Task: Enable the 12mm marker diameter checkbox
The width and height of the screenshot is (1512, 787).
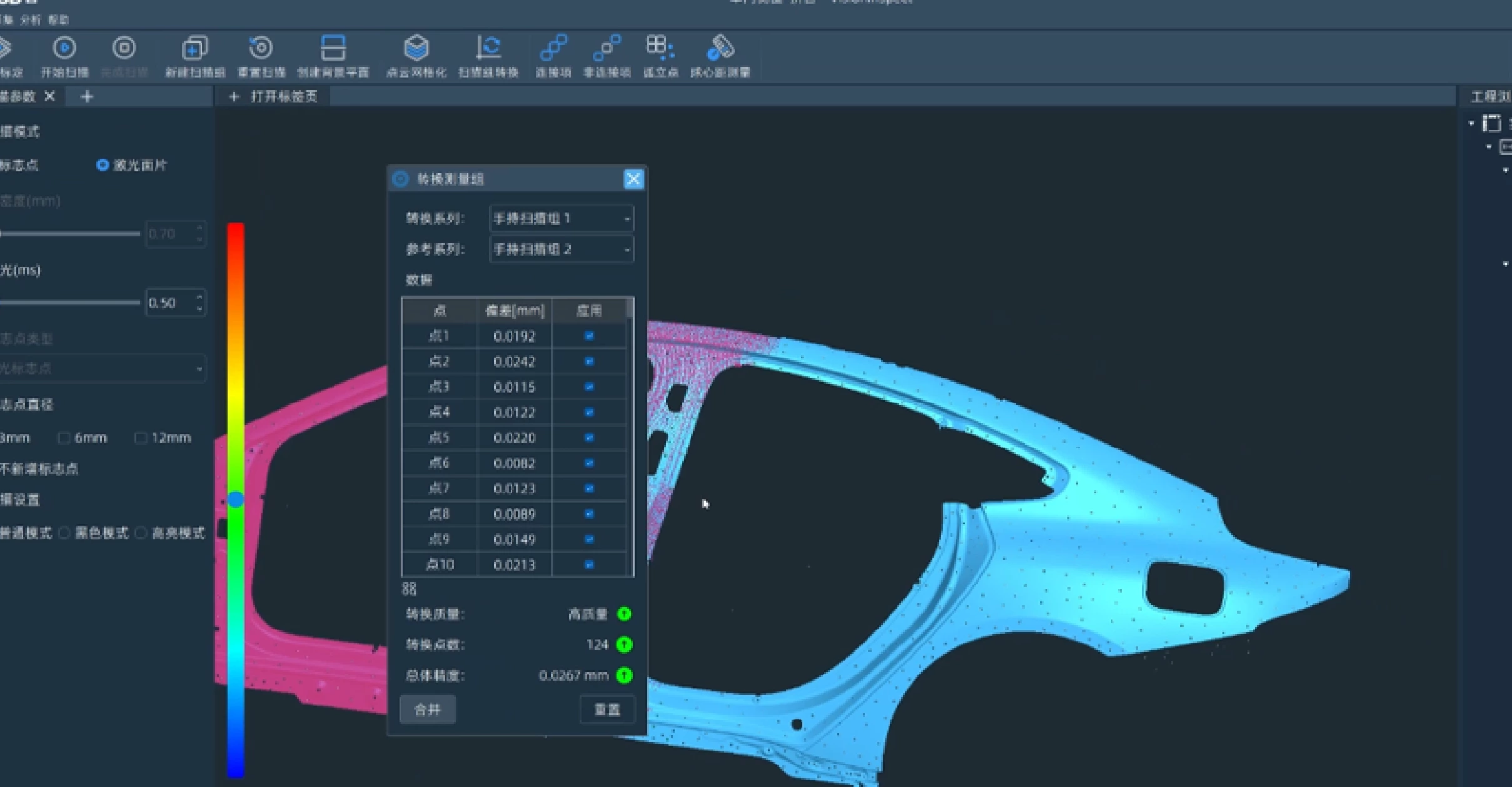Action: click(140, 438)
